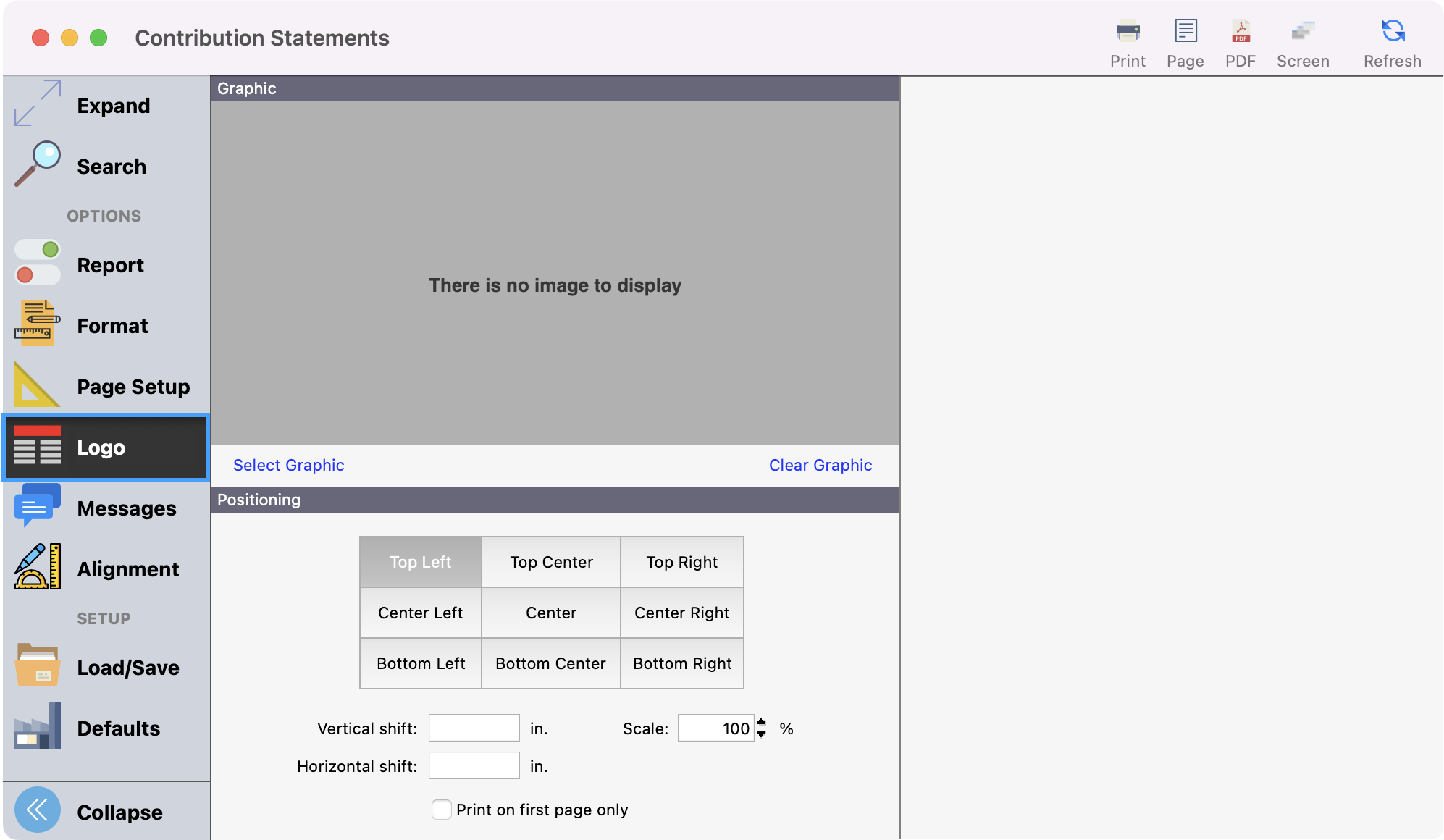Enable Print on first page only

(441, 809)
